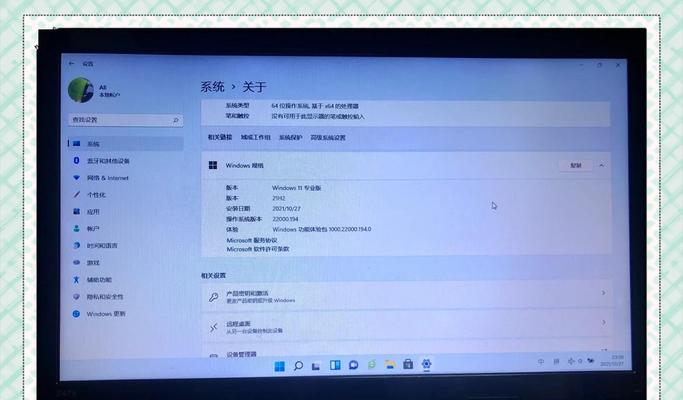The height and width of the screenshot is (400, 683).
Task: Click the 2021/10/27 install date value
Action: pos(286,209)
